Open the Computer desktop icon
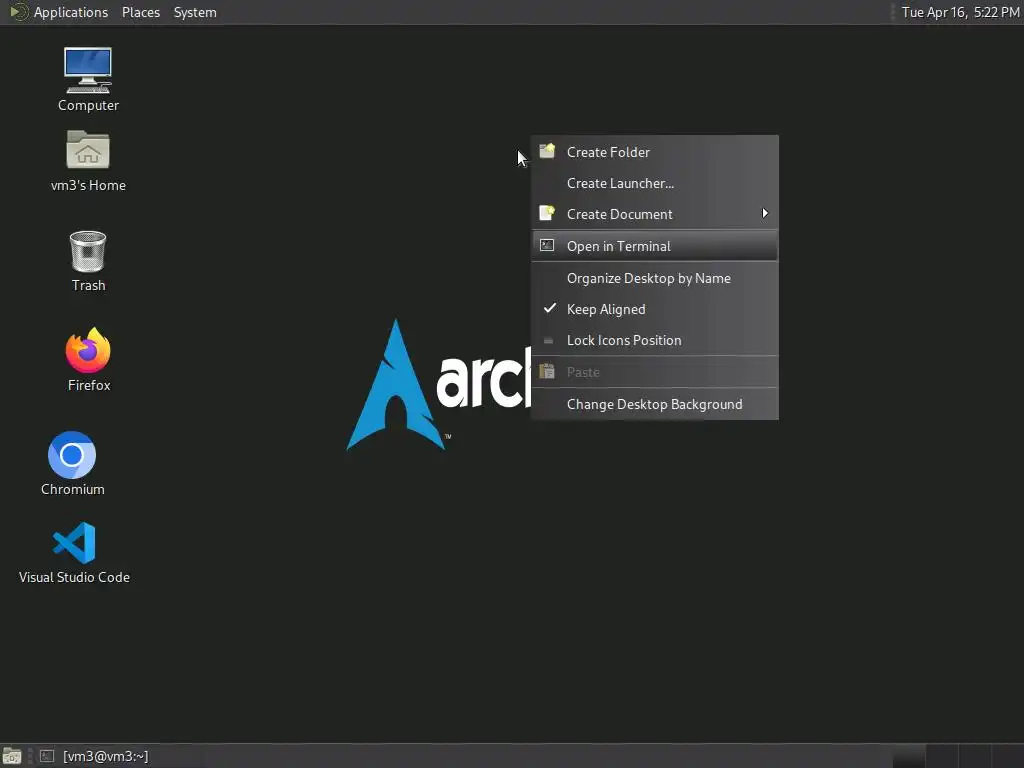This screenshot has height=768, width=1024. [x=88, y=79]
